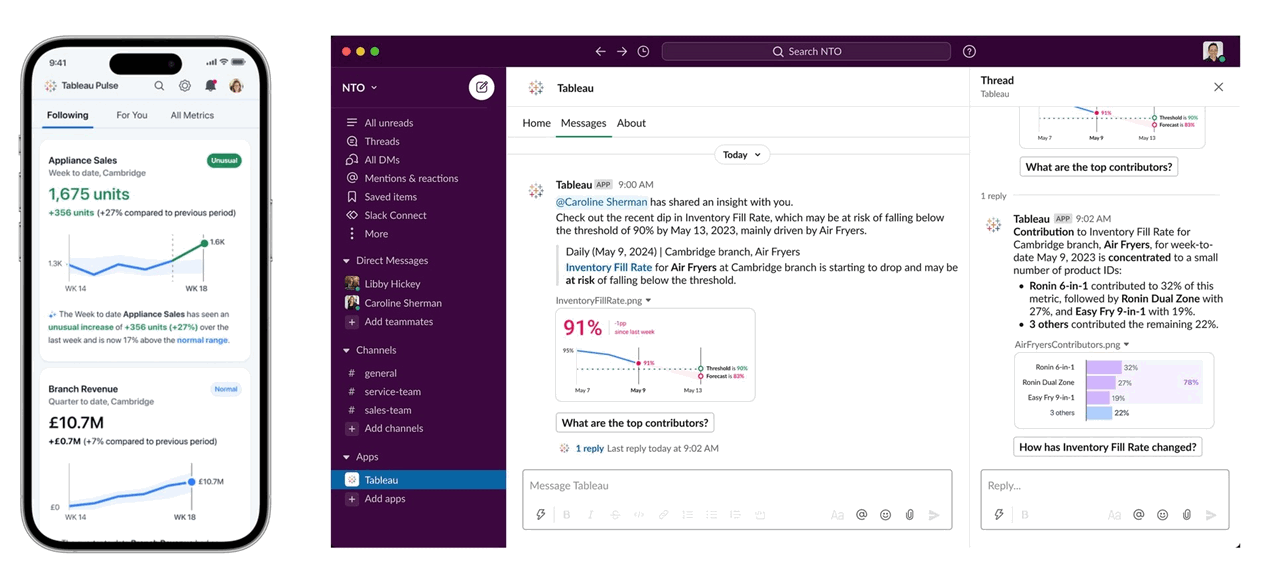Select the For You tab on phone
This screenshot has width=1280, height=586.
(x=132, y=115)
